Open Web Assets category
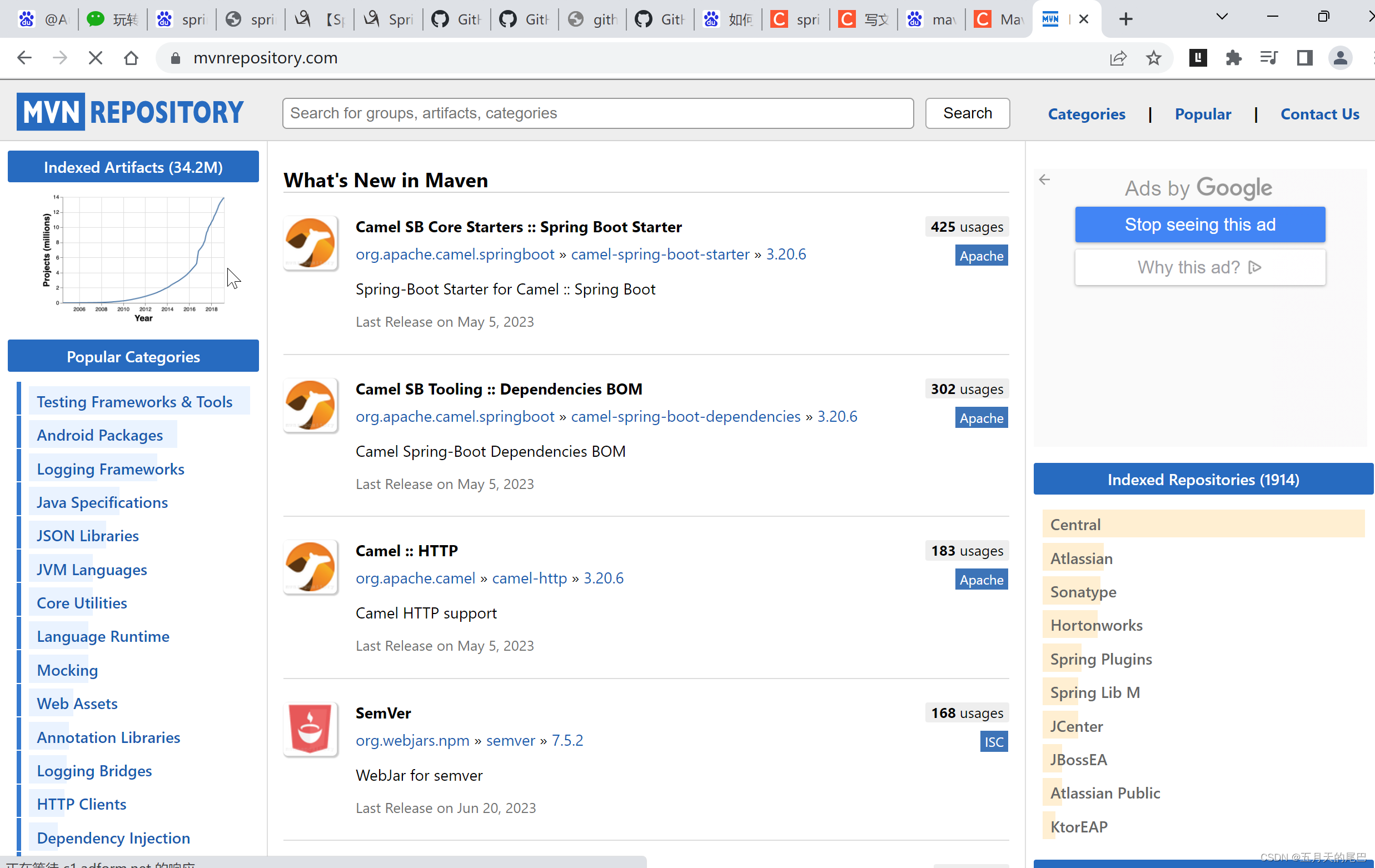Image resolution: width=1375 pixels, height=868 pixels. click(x=77, y=704)
